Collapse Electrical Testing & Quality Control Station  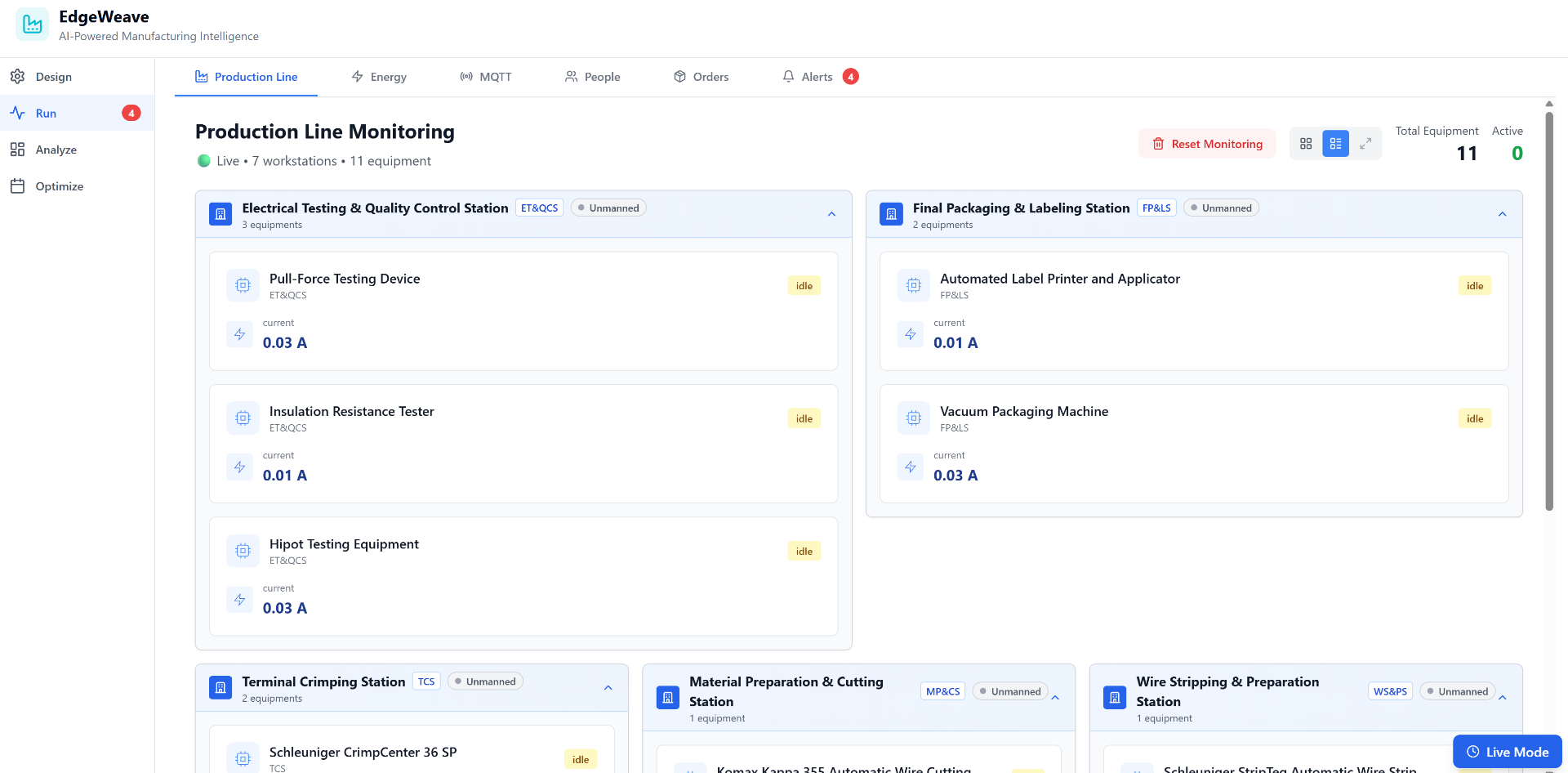pos(831,214)
